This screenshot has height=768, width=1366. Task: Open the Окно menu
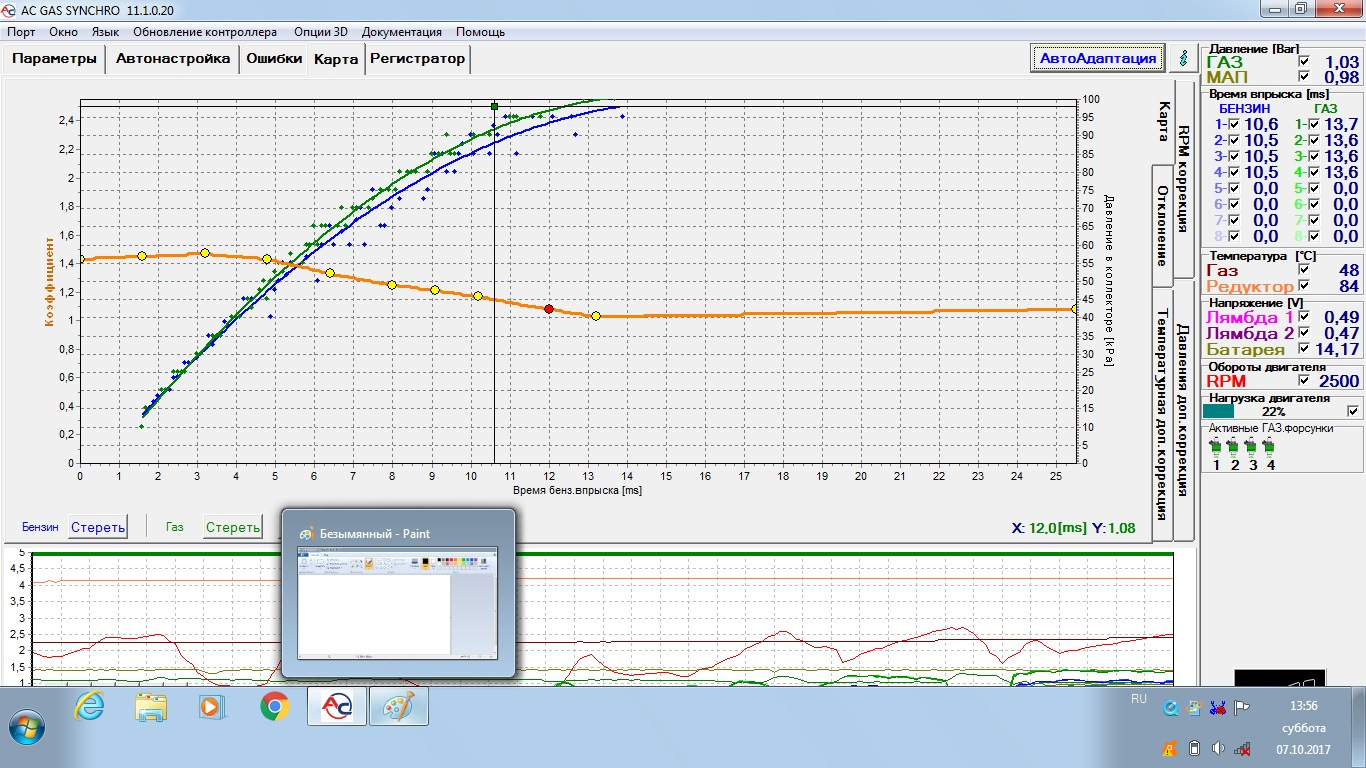click(63, 32)
